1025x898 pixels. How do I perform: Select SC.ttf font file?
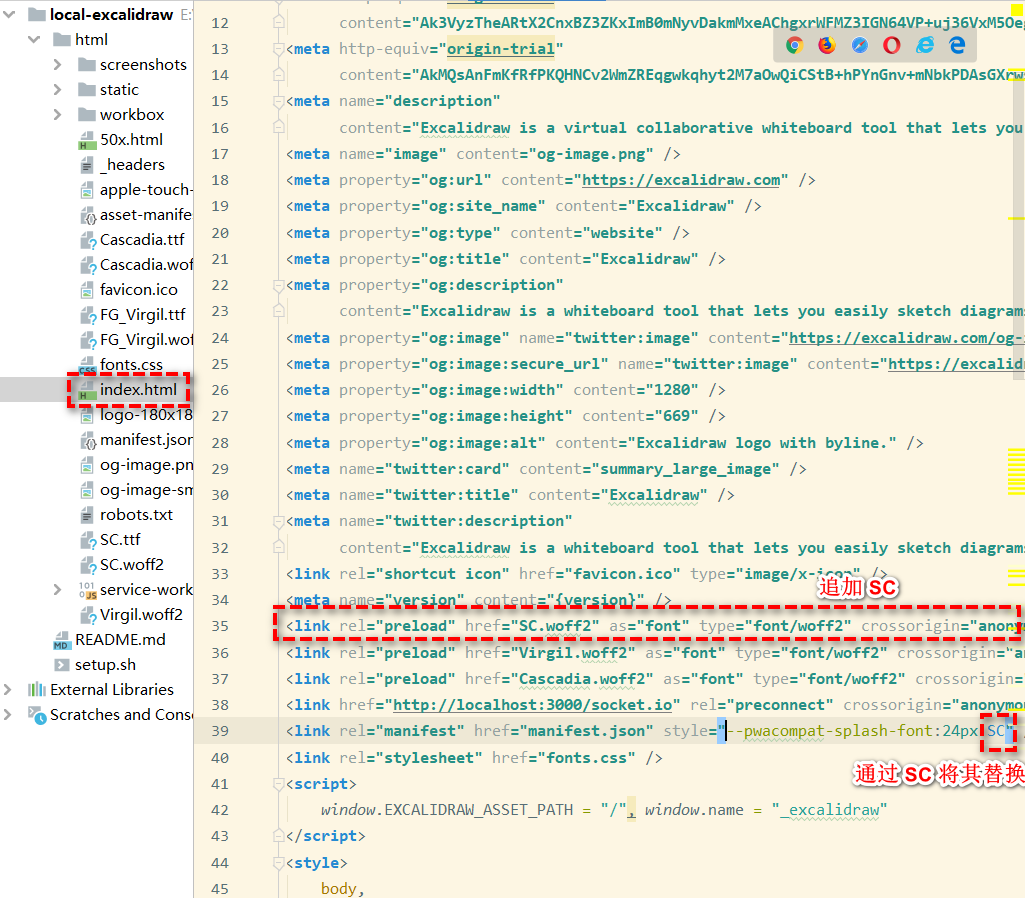(x=120, y=540)
